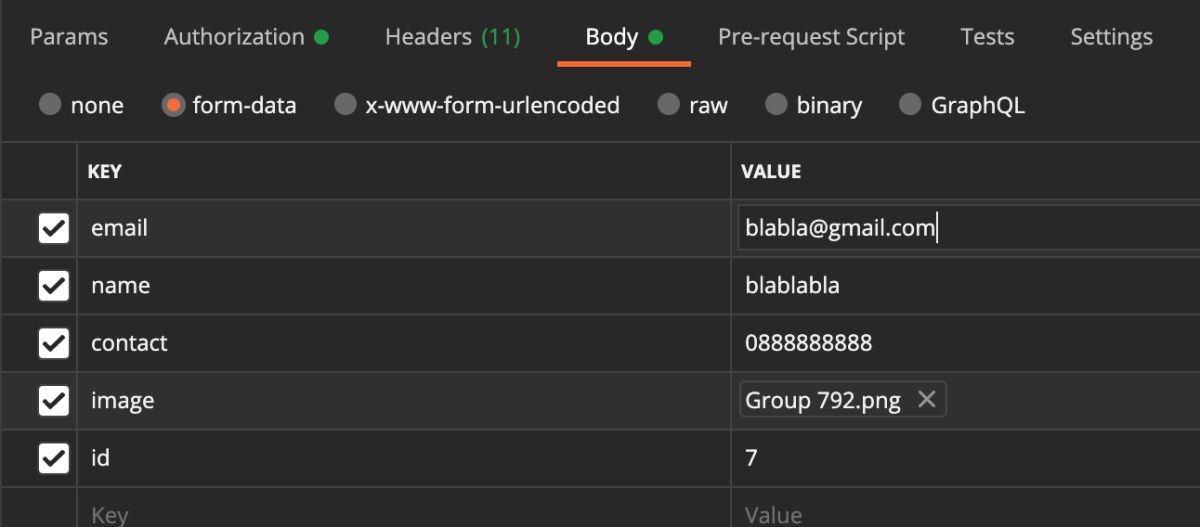Switch to the Tests tab
Viewport: 1200px width, 527px height.
click(987, 37)
